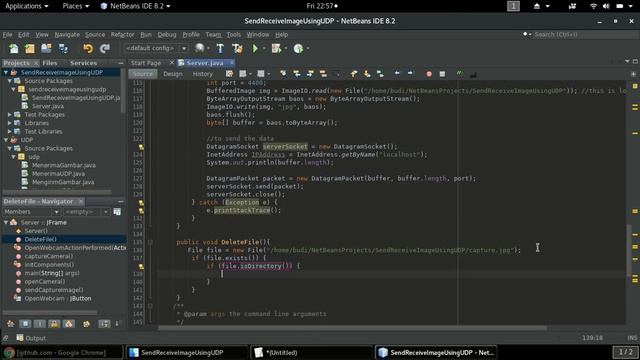Click Next Bookmark icon in editor
Screen dimensions: 640x360
[367, 74]
